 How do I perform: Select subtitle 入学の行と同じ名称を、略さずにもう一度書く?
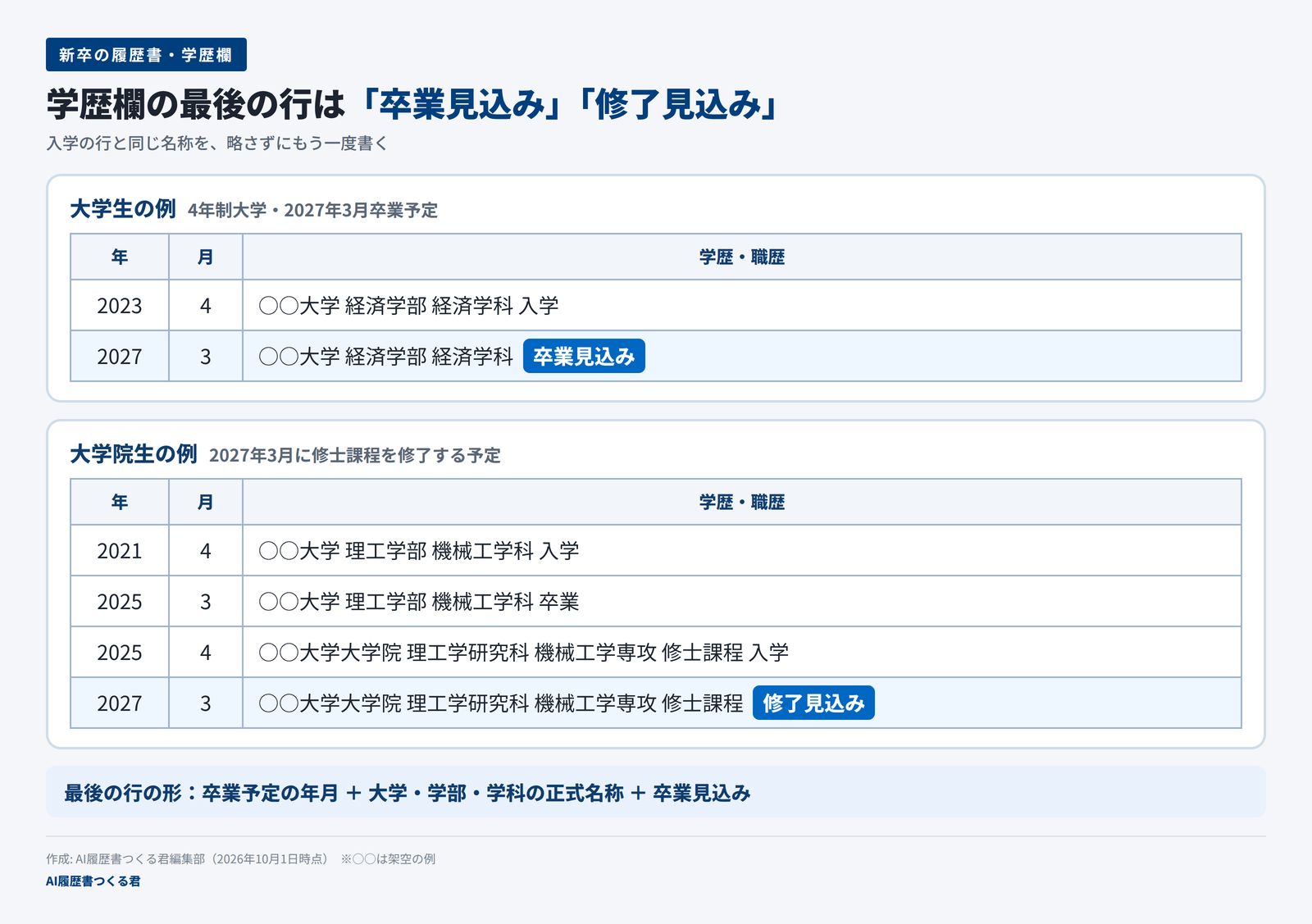pos(217,143)
